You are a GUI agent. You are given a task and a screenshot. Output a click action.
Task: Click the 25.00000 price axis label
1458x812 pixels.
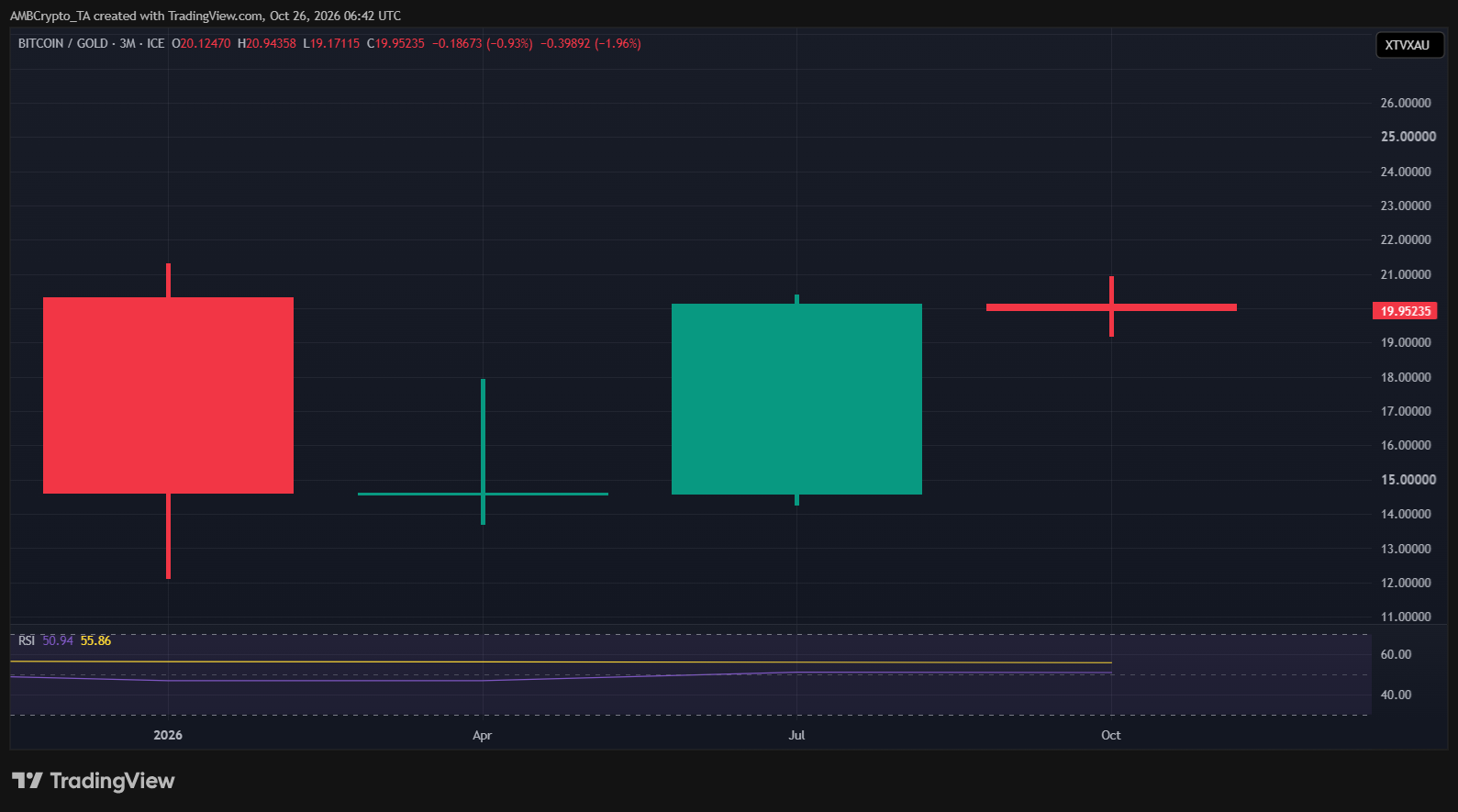pos(1408,137)
